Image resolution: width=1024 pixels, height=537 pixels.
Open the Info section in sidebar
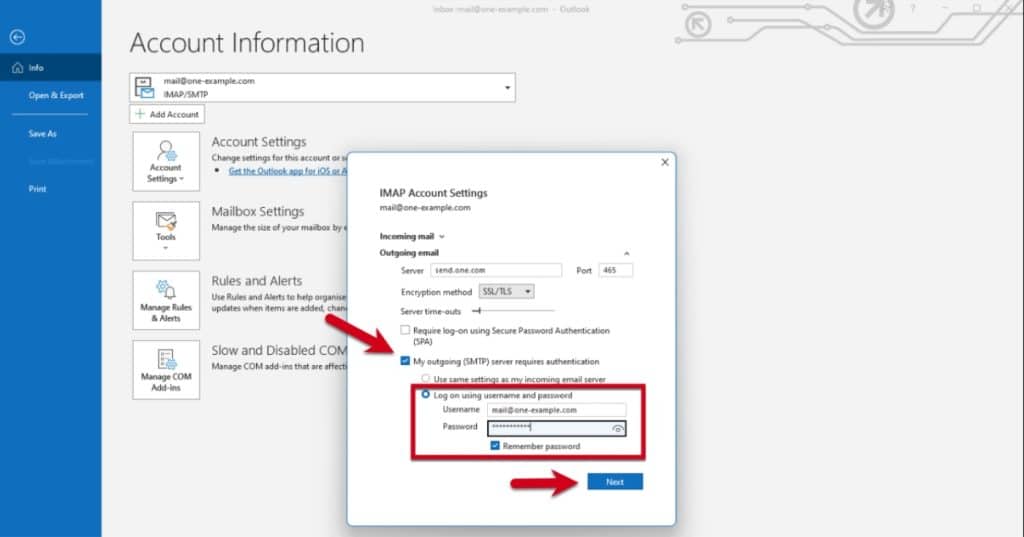tap(50, 67)
